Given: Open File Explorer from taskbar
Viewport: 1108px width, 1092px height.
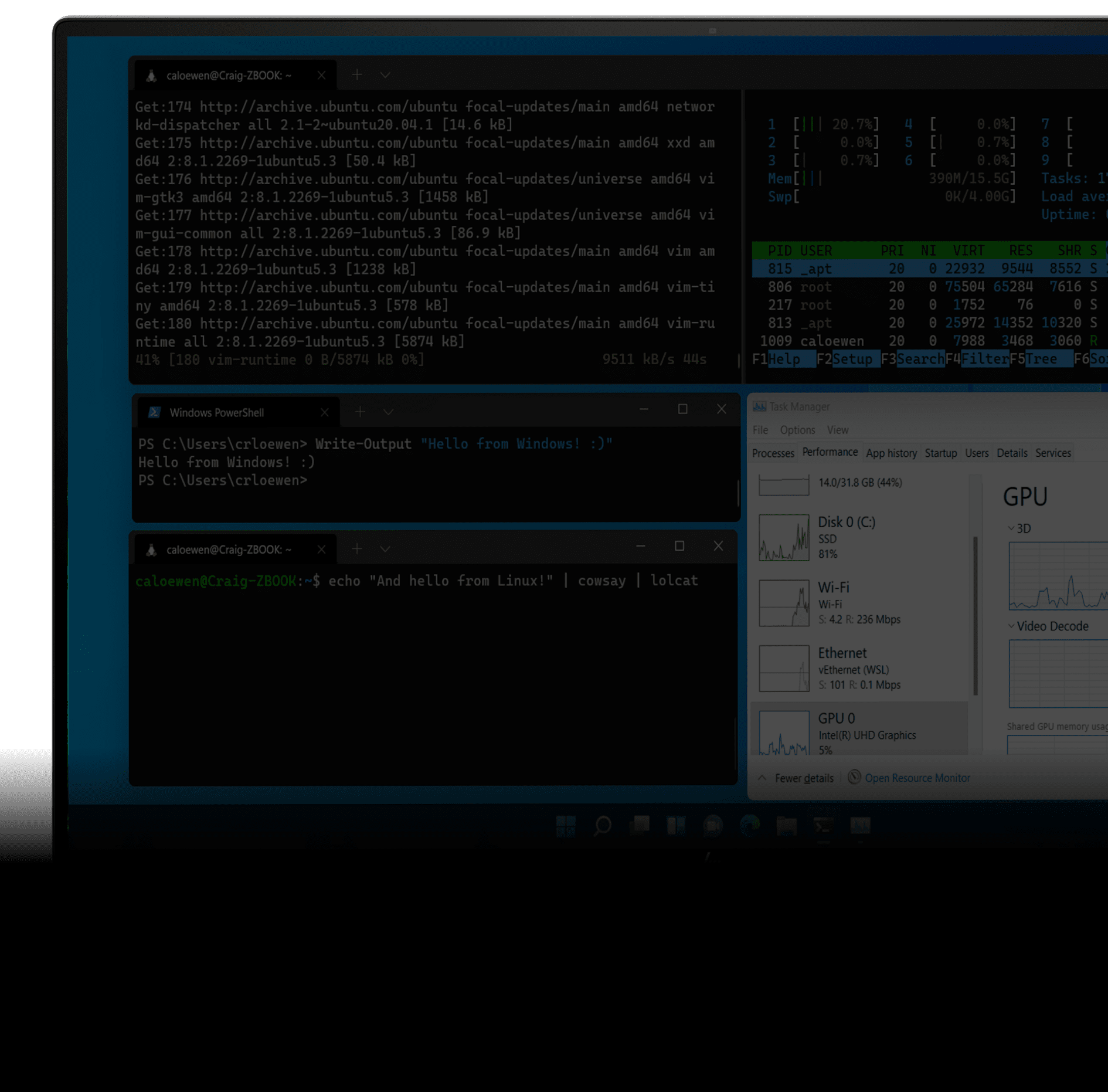Looking at the screenshot, I should (x=787, y=826).
